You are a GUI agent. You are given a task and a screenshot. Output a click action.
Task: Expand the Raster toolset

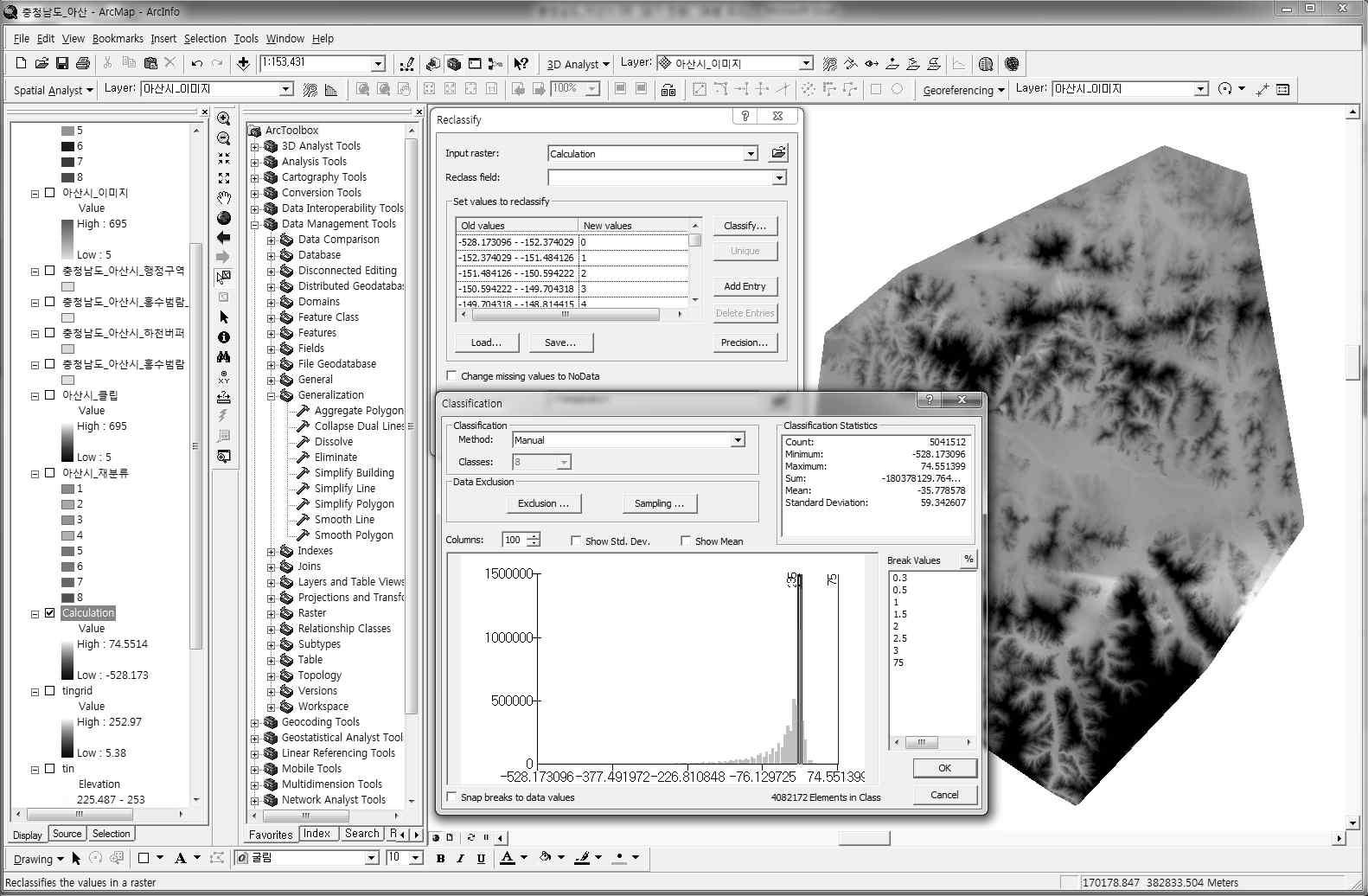[272, 613]
